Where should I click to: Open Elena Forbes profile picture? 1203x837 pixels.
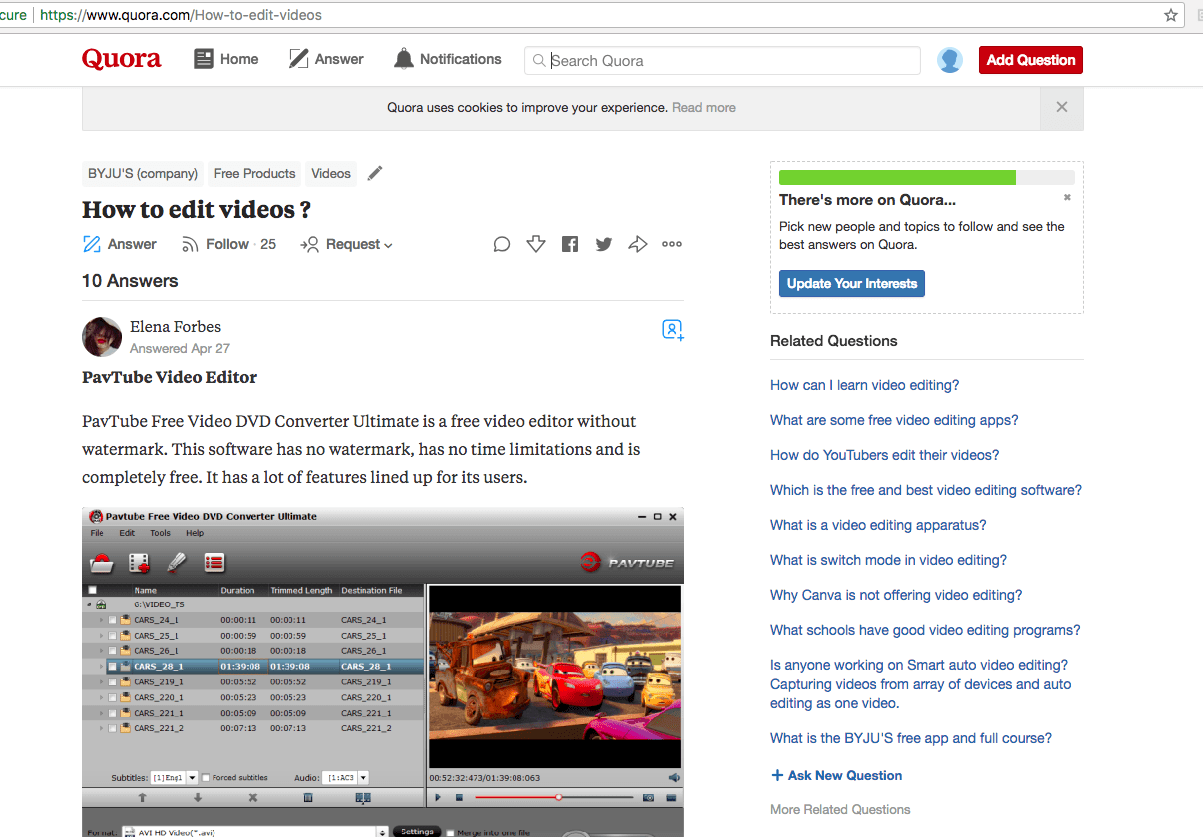point(102,337)
